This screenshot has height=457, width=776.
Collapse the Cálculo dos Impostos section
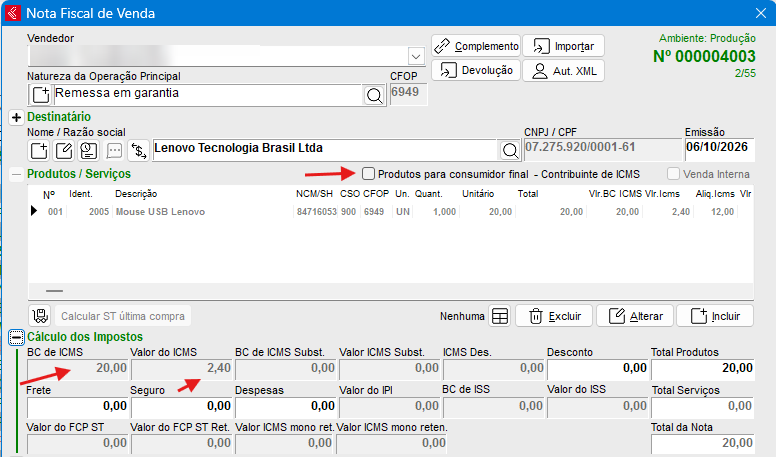click(16, 338)
